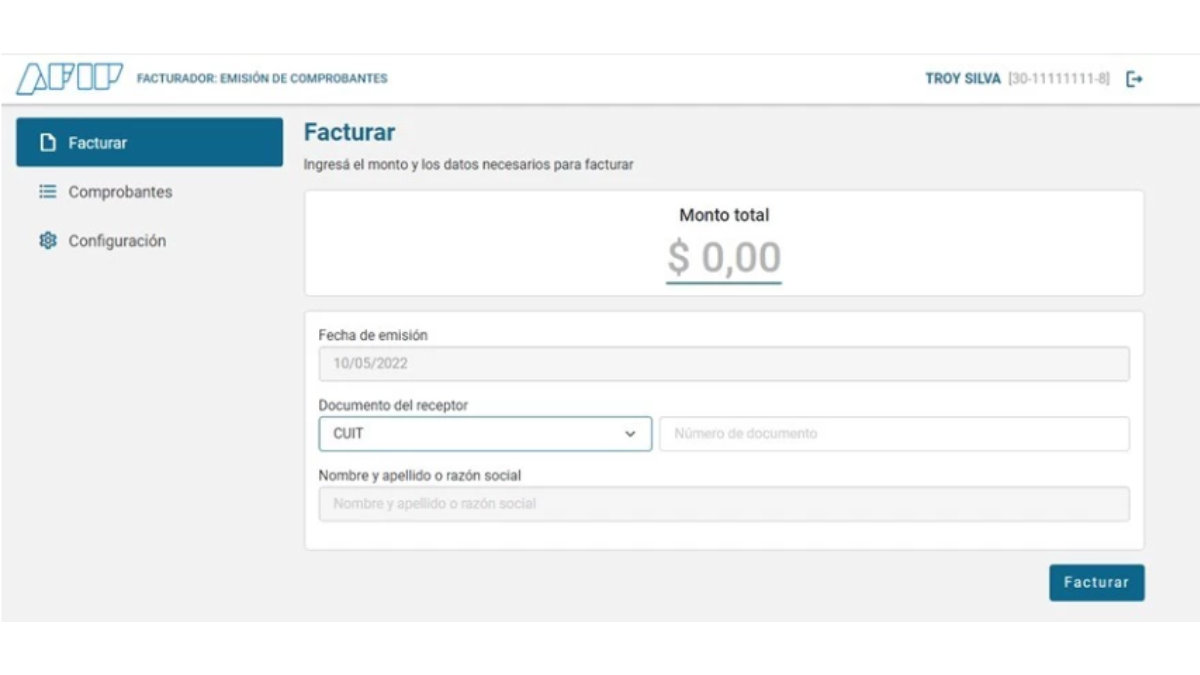The image size is (1200, 675).
Task: Click the TROY SILVA user name
Action: [x=962, y=79]
